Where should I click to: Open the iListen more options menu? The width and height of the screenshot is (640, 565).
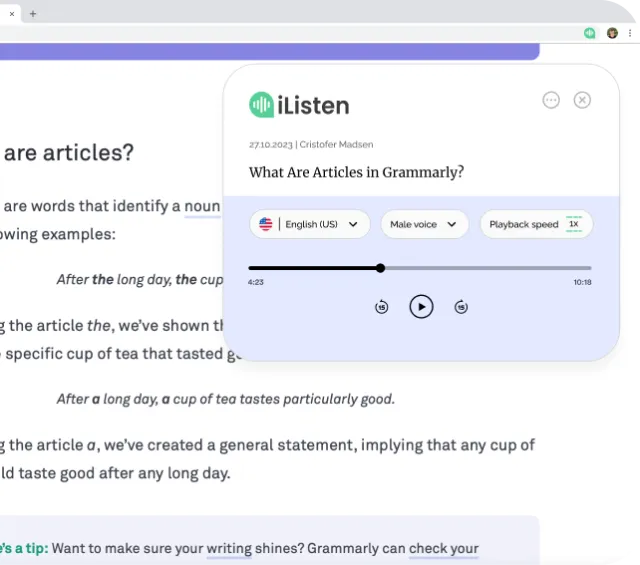tap(551, 100)
